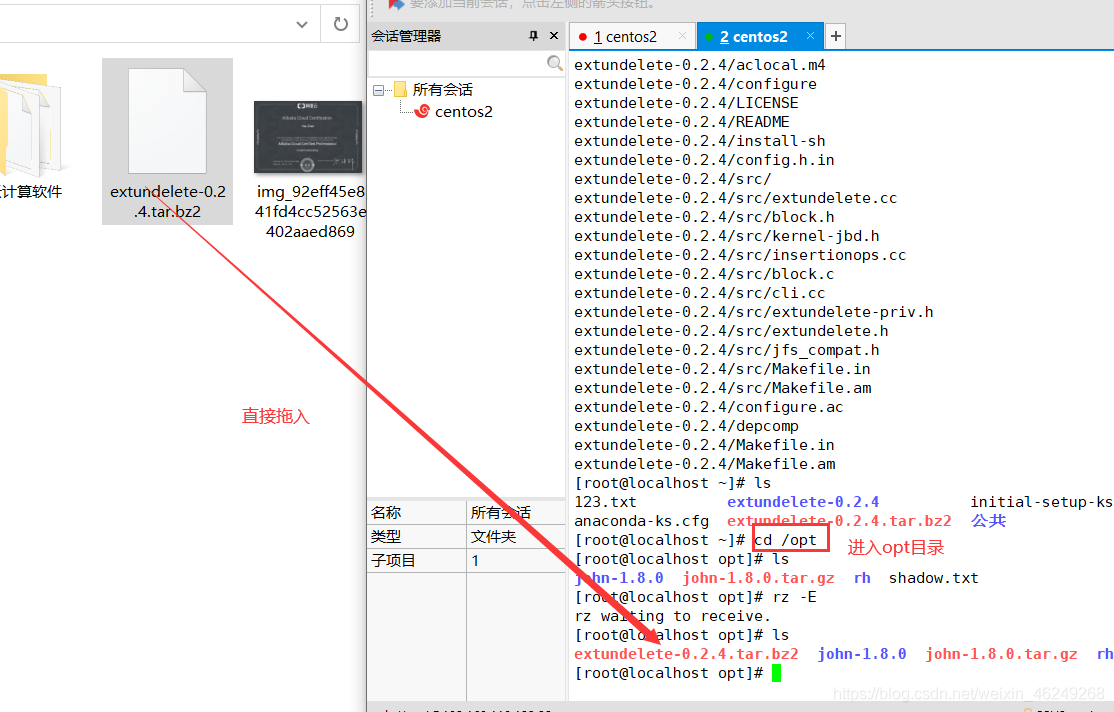Click the 名称 property row label

coord(386,512)
